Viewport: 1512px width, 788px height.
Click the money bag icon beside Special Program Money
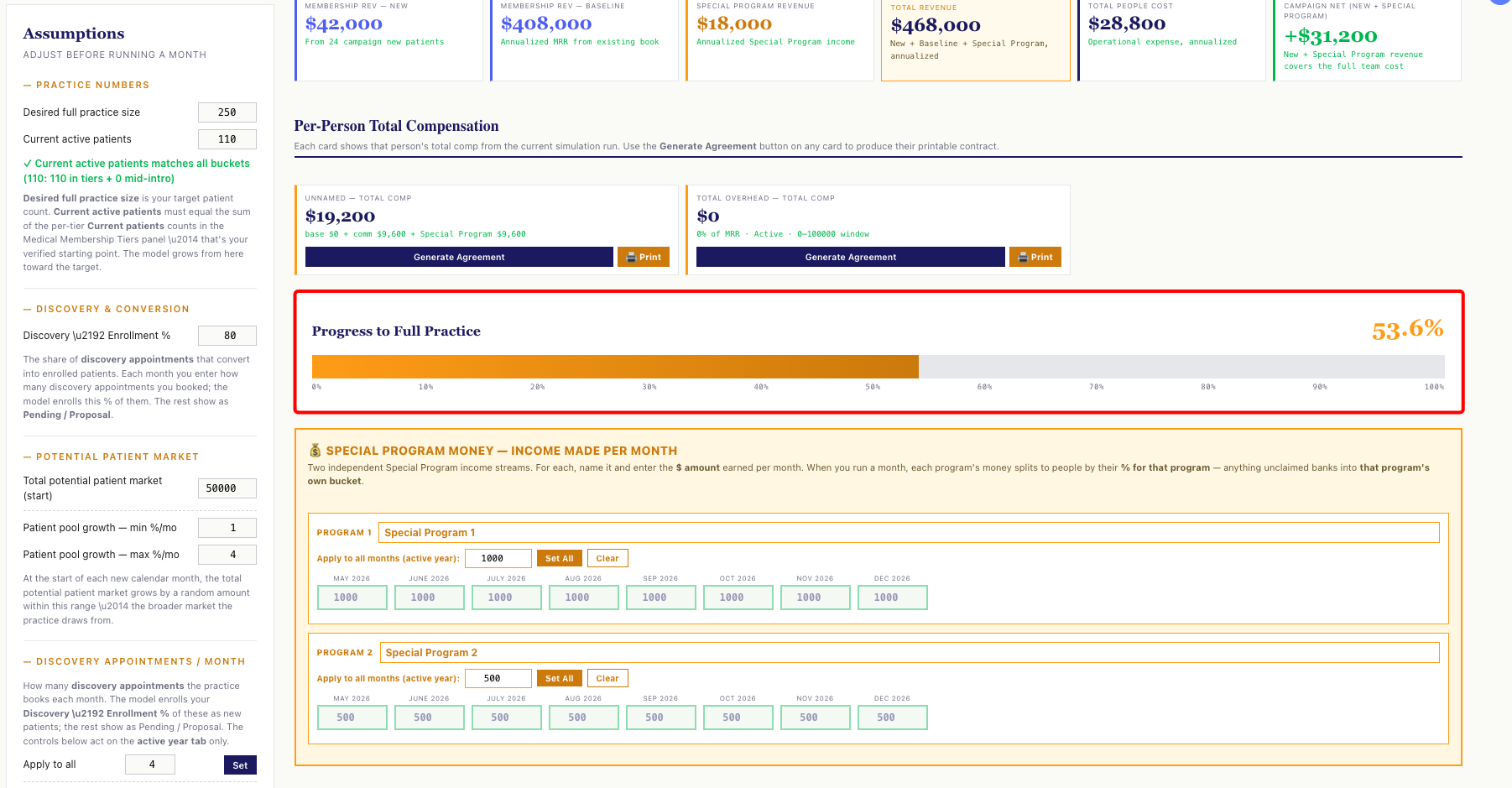[x=315, y=451]
